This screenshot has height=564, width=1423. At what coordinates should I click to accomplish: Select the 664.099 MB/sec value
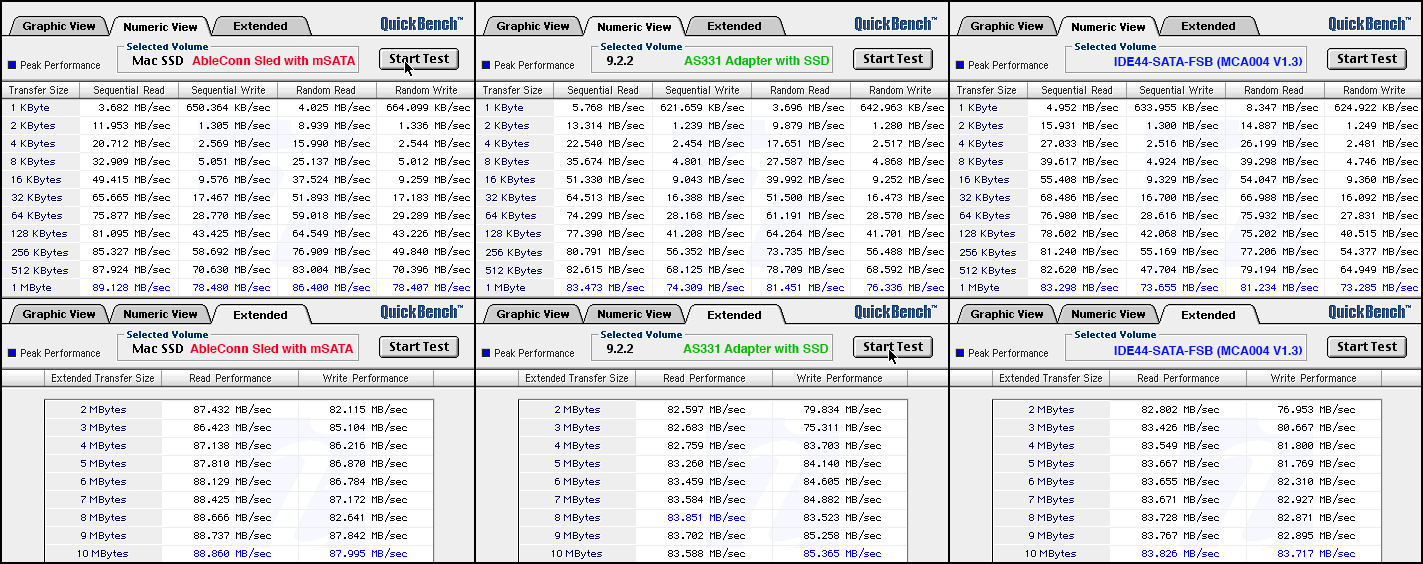(428, 107)
